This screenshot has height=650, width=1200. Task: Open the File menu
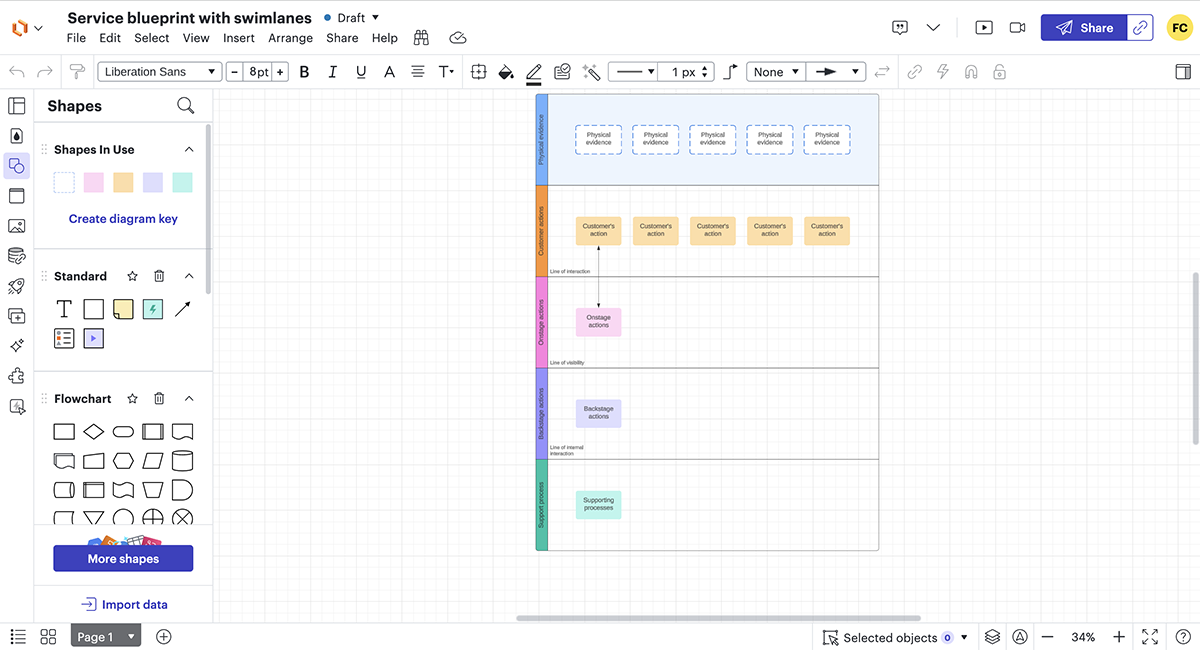pyautogui.click(x=76, y=37)
